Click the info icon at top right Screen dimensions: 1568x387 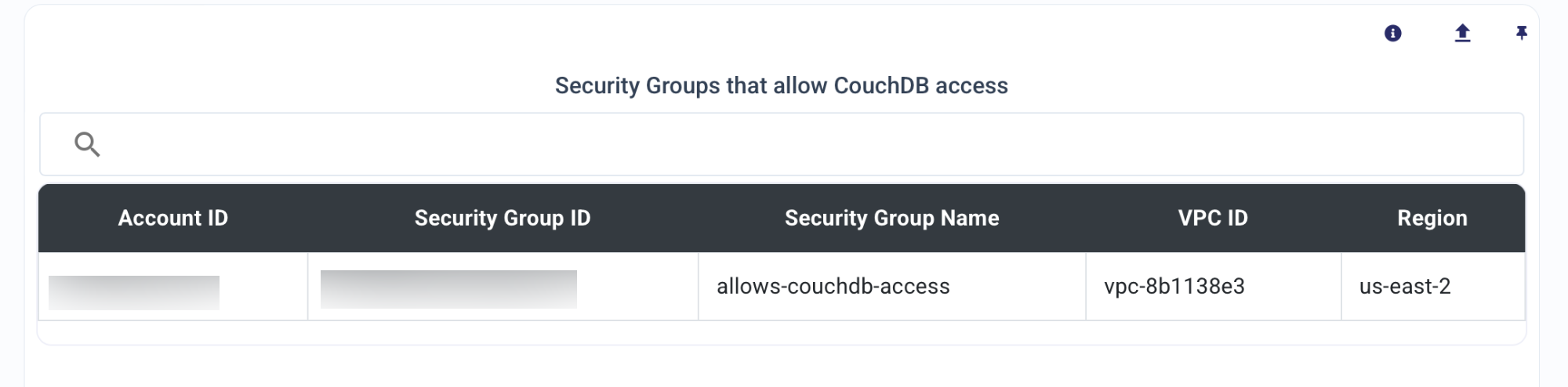1392,33
